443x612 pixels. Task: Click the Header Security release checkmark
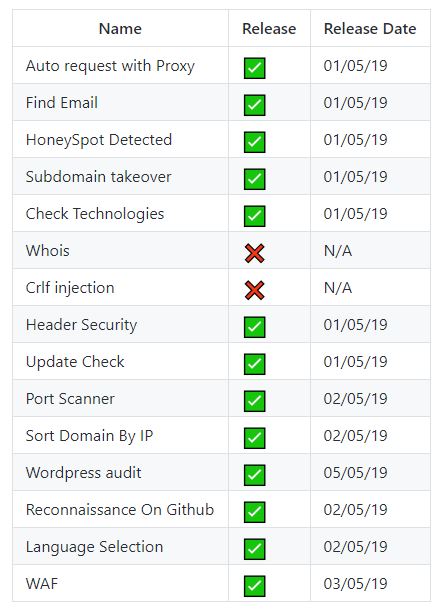point(254,327)
